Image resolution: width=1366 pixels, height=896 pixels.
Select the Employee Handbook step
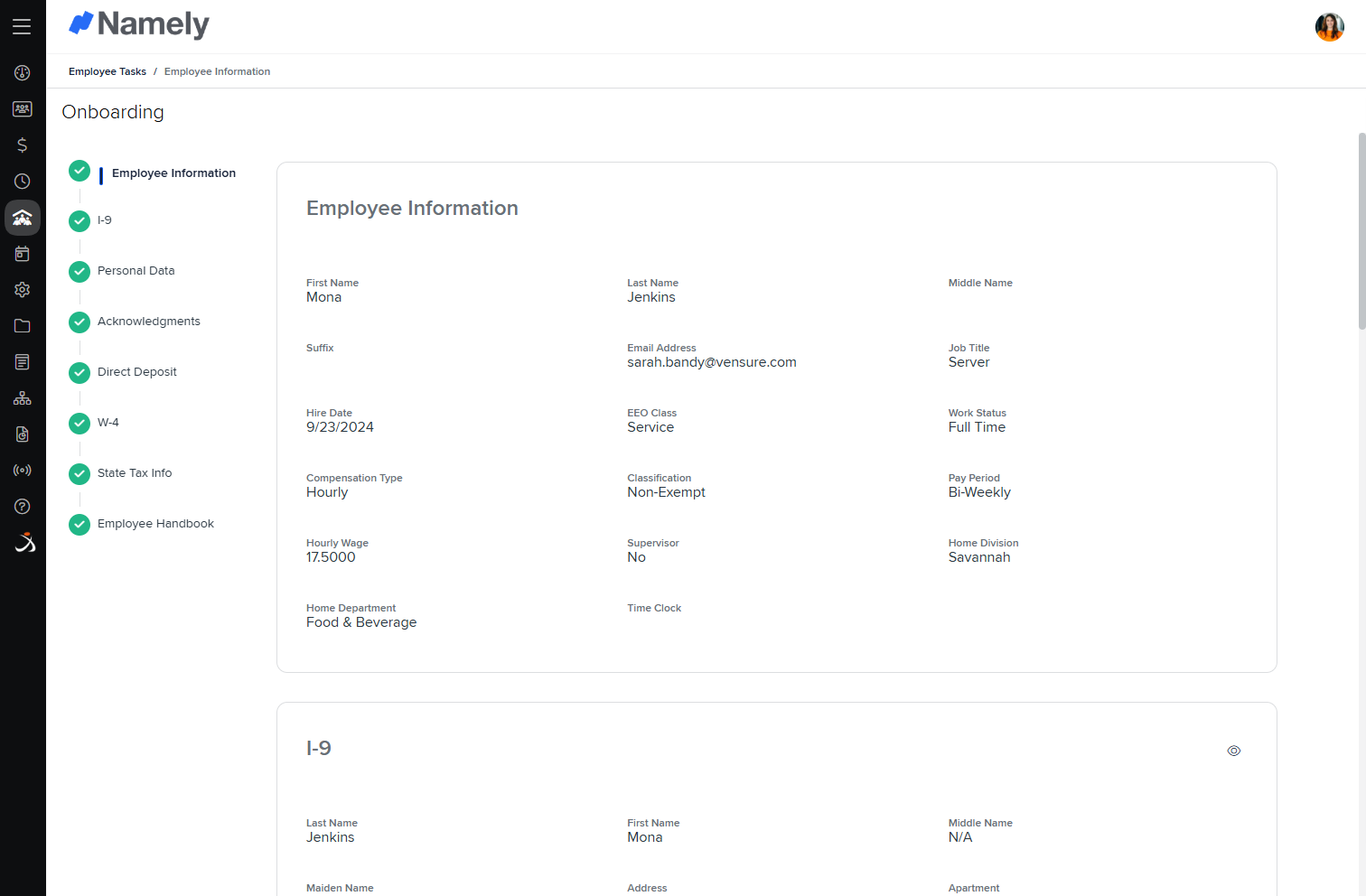click(x=155, y=523)
